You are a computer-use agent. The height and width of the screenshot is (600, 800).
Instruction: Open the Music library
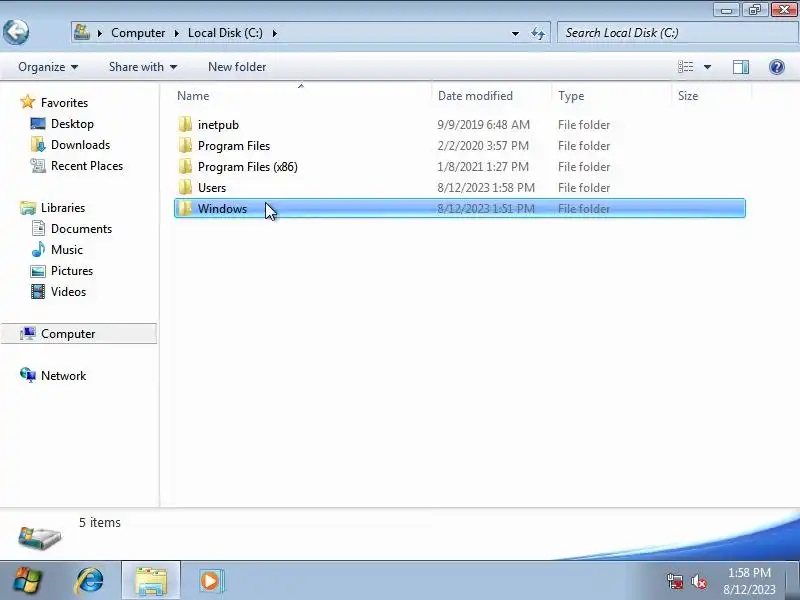click(66, 249)
